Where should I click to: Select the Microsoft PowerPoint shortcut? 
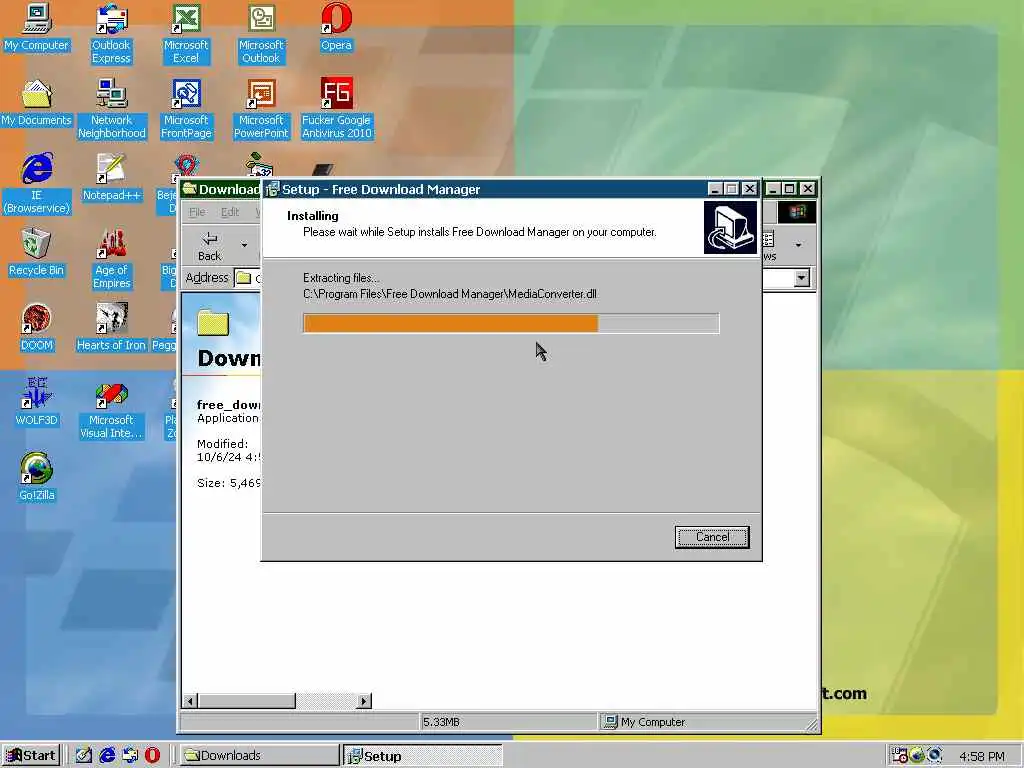point(261,109)
